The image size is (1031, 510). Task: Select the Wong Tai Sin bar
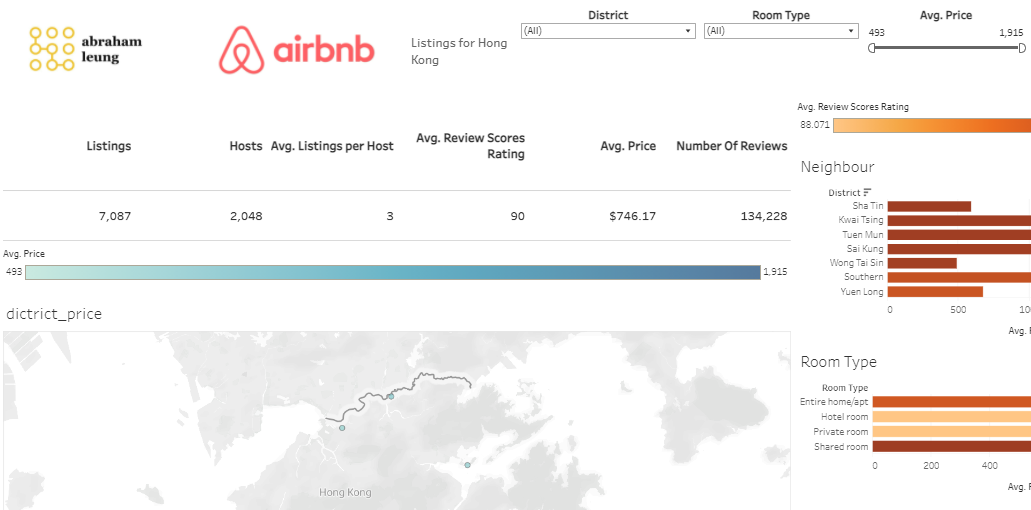click(x=922, y=263)
